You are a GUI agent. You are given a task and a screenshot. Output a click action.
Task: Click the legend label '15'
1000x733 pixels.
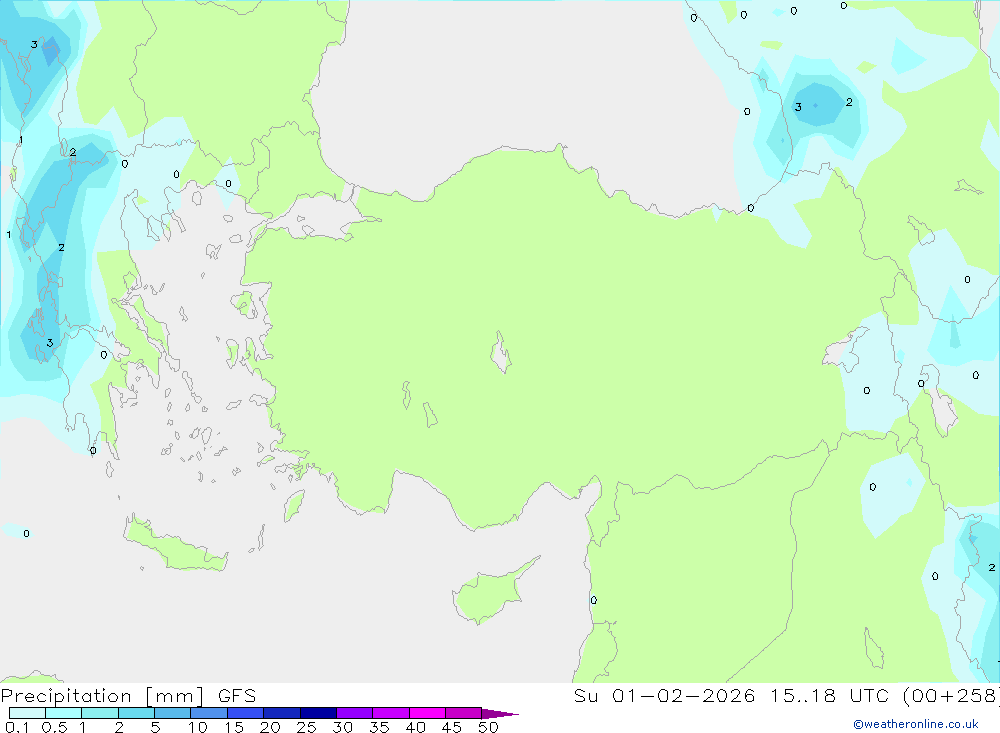(234, 727)
